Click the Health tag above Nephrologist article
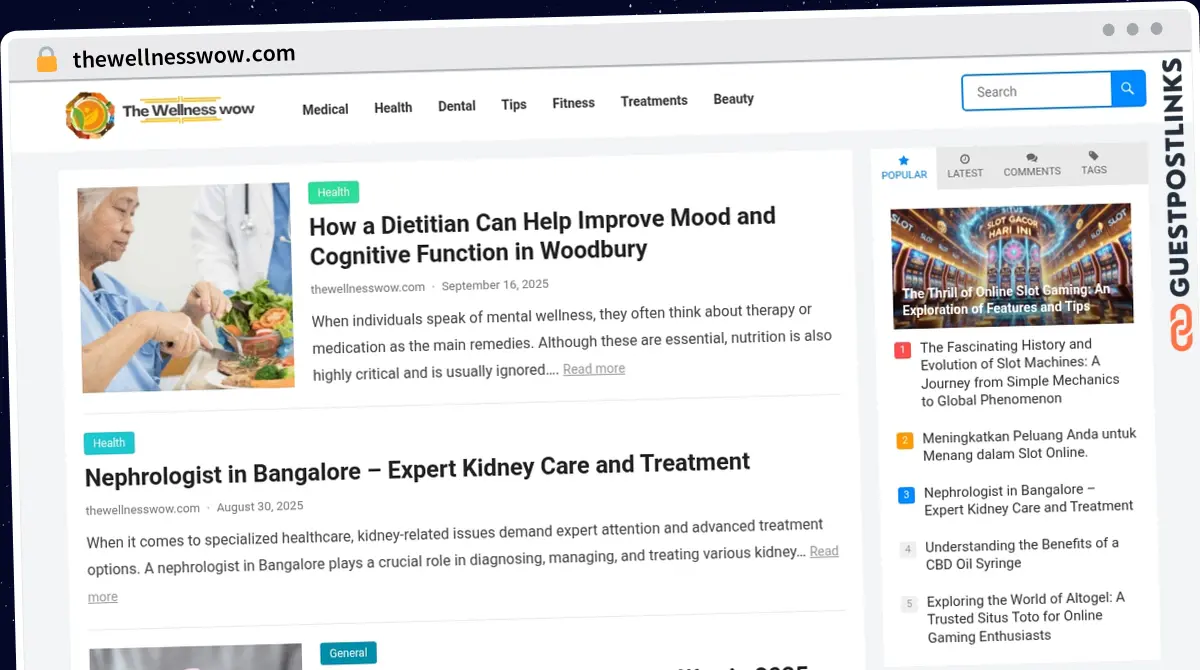This screenshot has width=1200, height=670. pos(109,443)
